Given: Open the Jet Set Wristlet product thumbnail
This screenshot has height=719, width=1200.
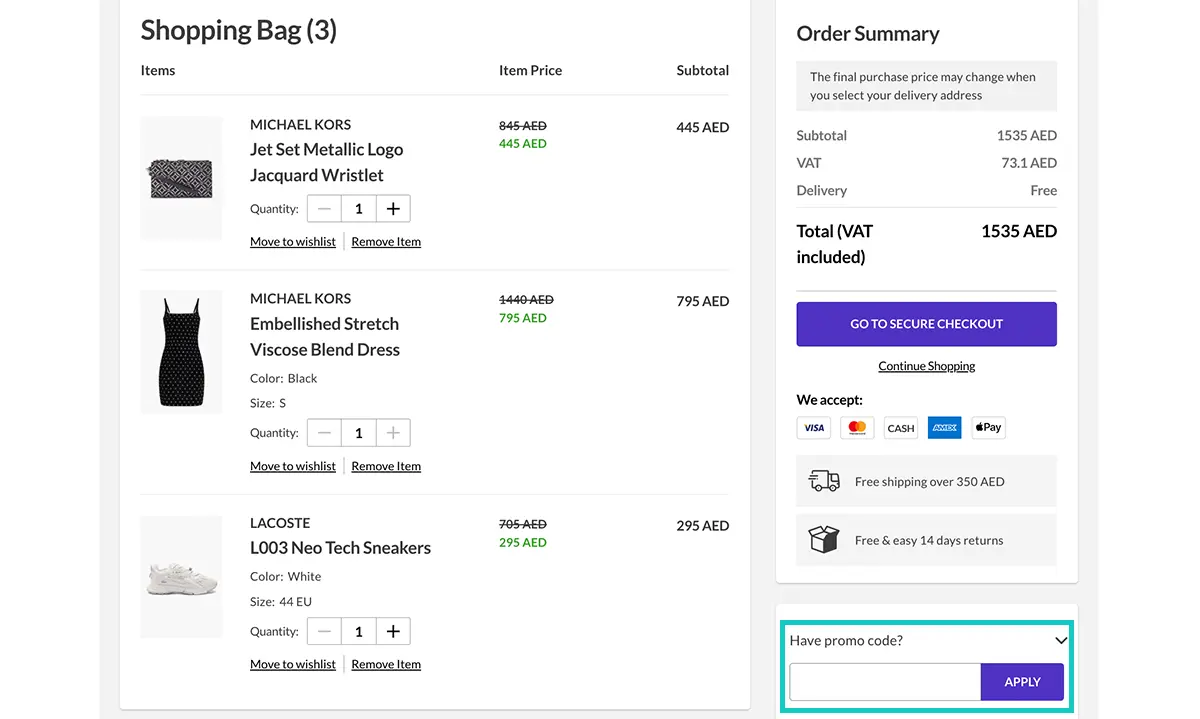Looking at the screenshot, I should click(x=181, y=178).
